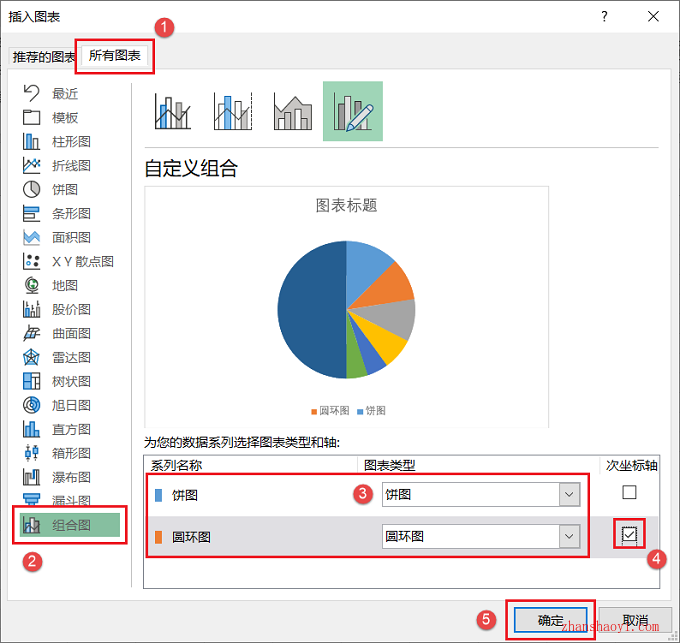This screenshot has width=680, height=643.
Task: Click 系列名称 column header
Action: click(176, 465)
